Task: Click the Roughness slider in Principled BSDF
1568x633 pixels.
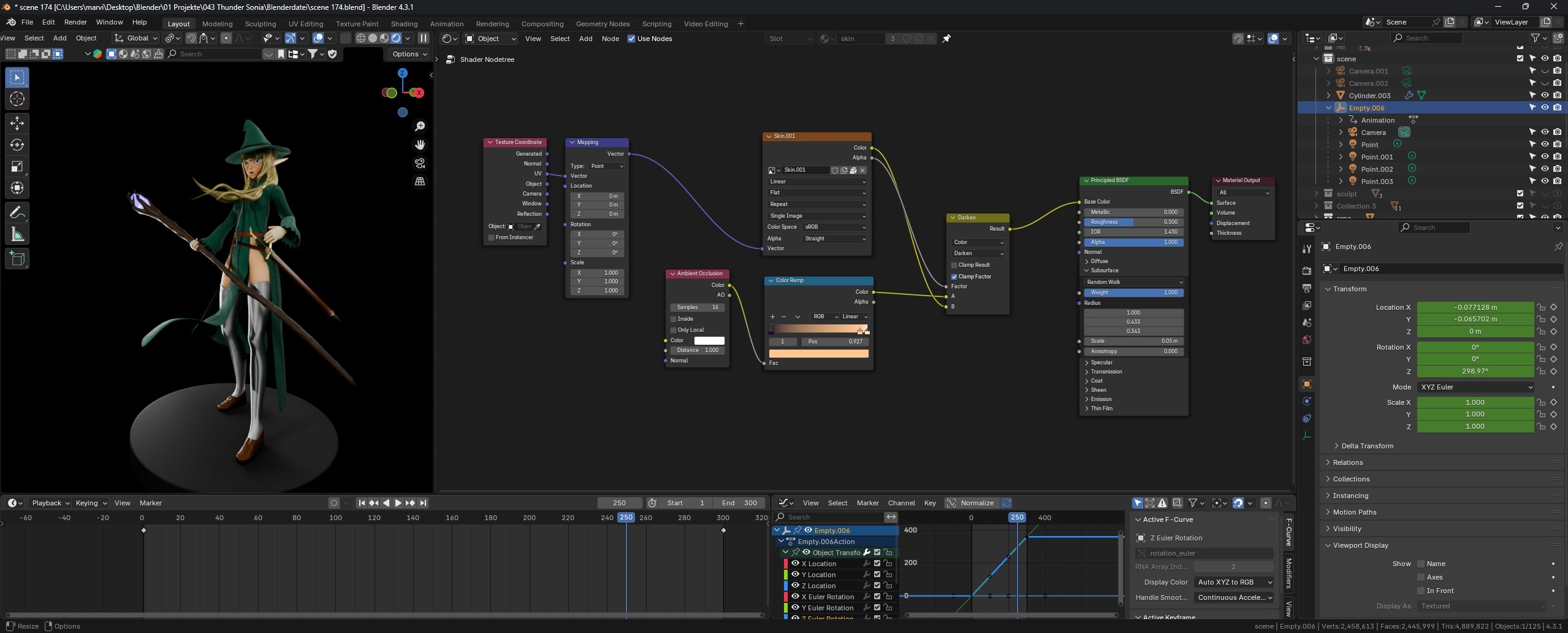Action: coord(1133,222)
